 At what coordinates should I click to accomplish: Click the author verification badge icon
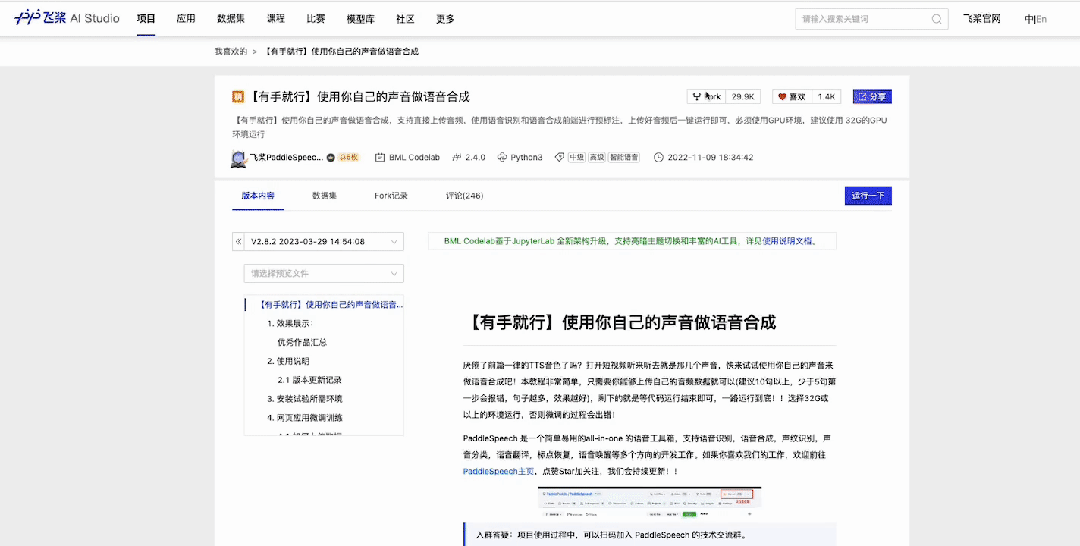[331, 158]
